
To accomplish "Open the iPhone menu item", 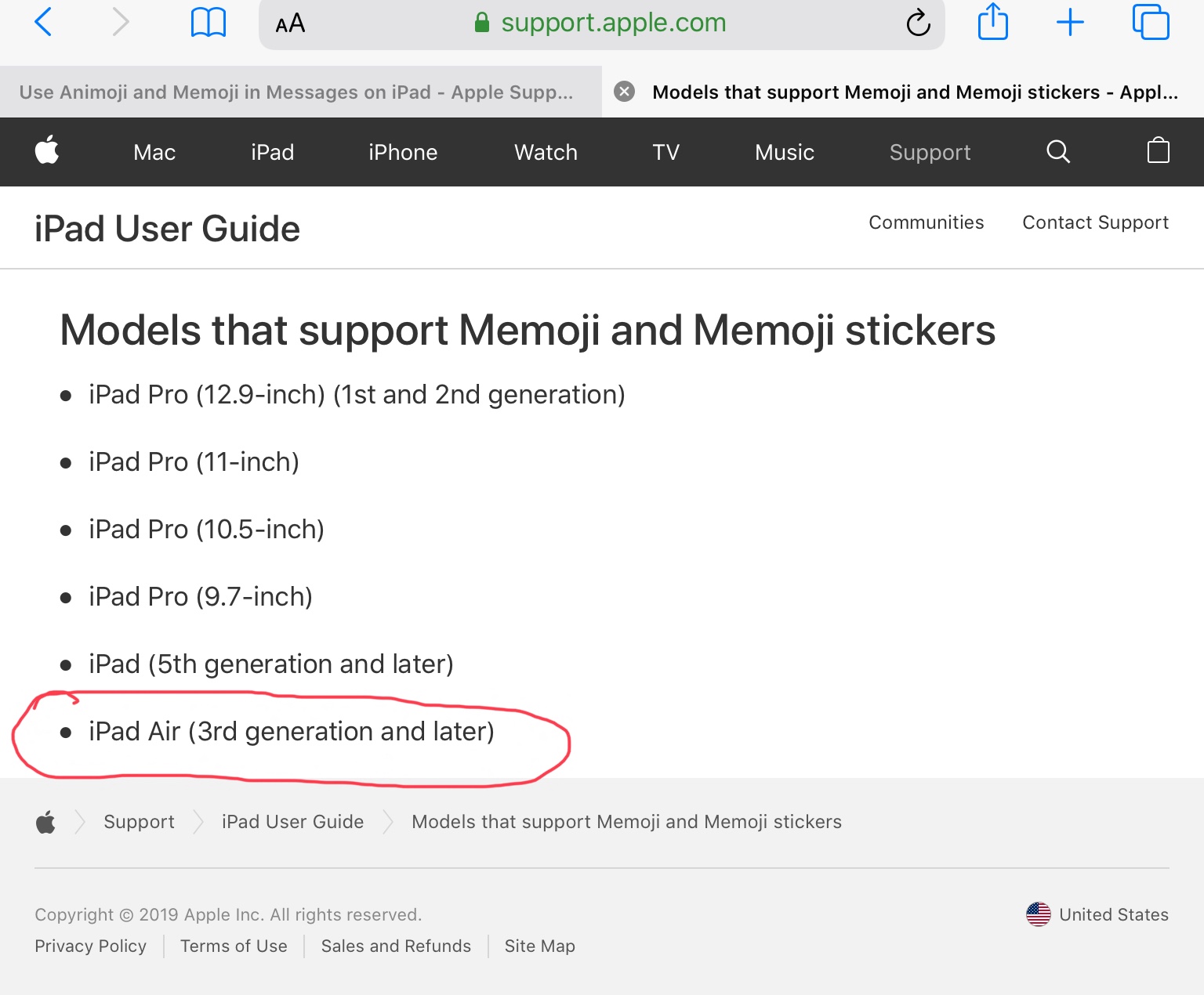I will pyautogui.click(x=403, y=152).
